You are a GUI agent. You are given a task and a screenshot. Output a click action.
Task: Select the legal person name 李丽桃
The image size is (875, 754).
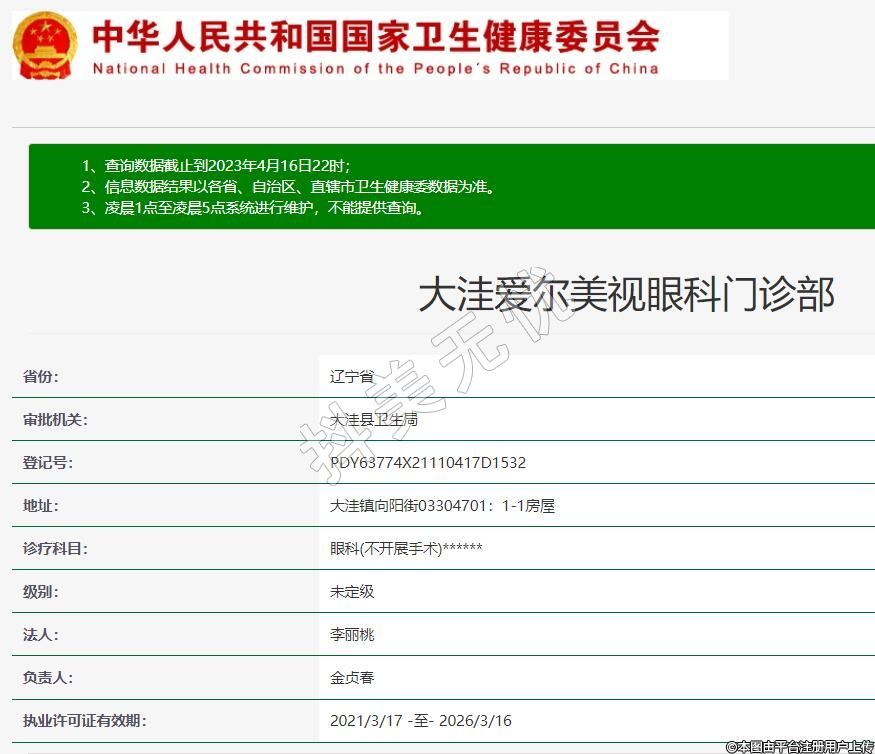click(x=352, y=635)
